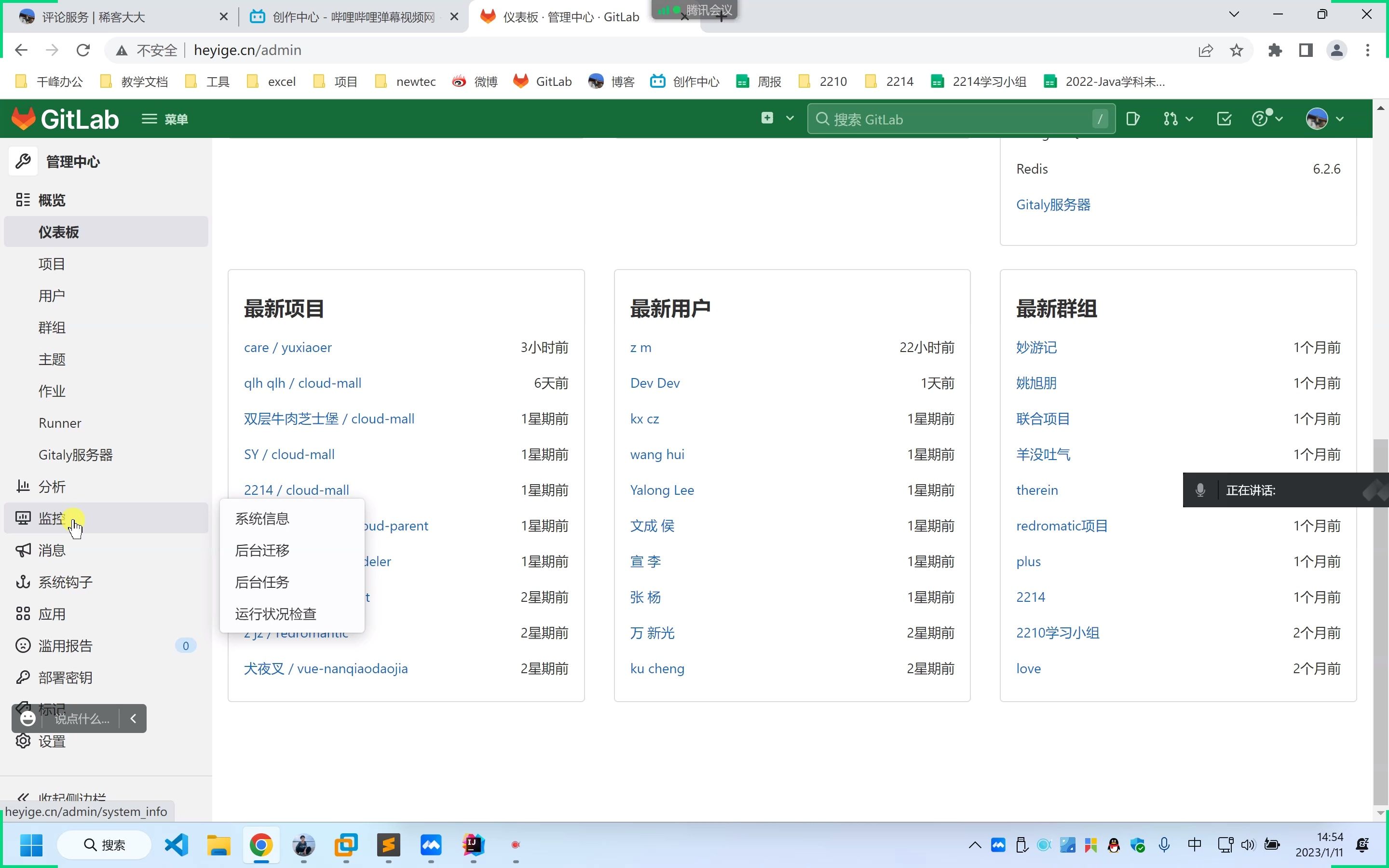This screenshot has width=1389, height=868.
Task: Click the 部署密钥 key icon
Action: pos(23,678)
